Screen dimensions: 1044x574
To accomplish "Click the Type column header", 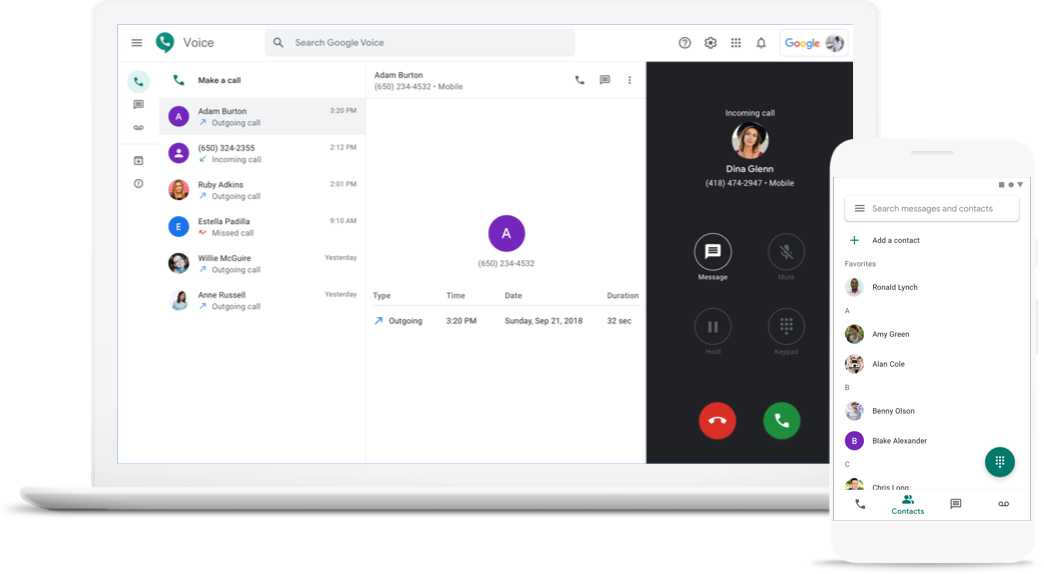I will click(x=382, y=296).
